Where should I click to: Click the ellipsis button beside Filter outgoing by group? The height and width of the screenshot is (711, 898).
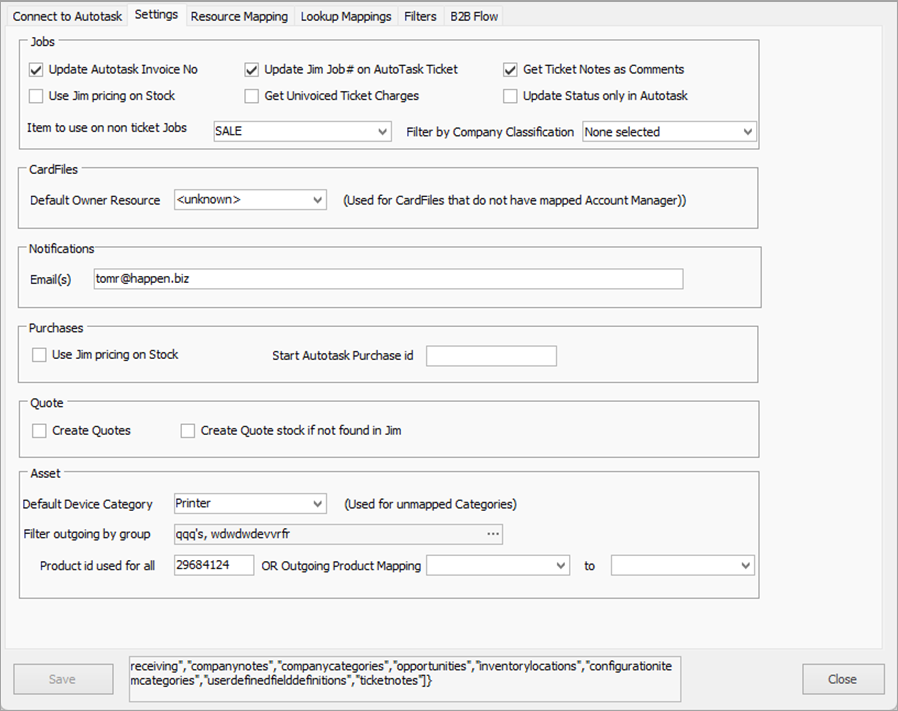point(492,535)
